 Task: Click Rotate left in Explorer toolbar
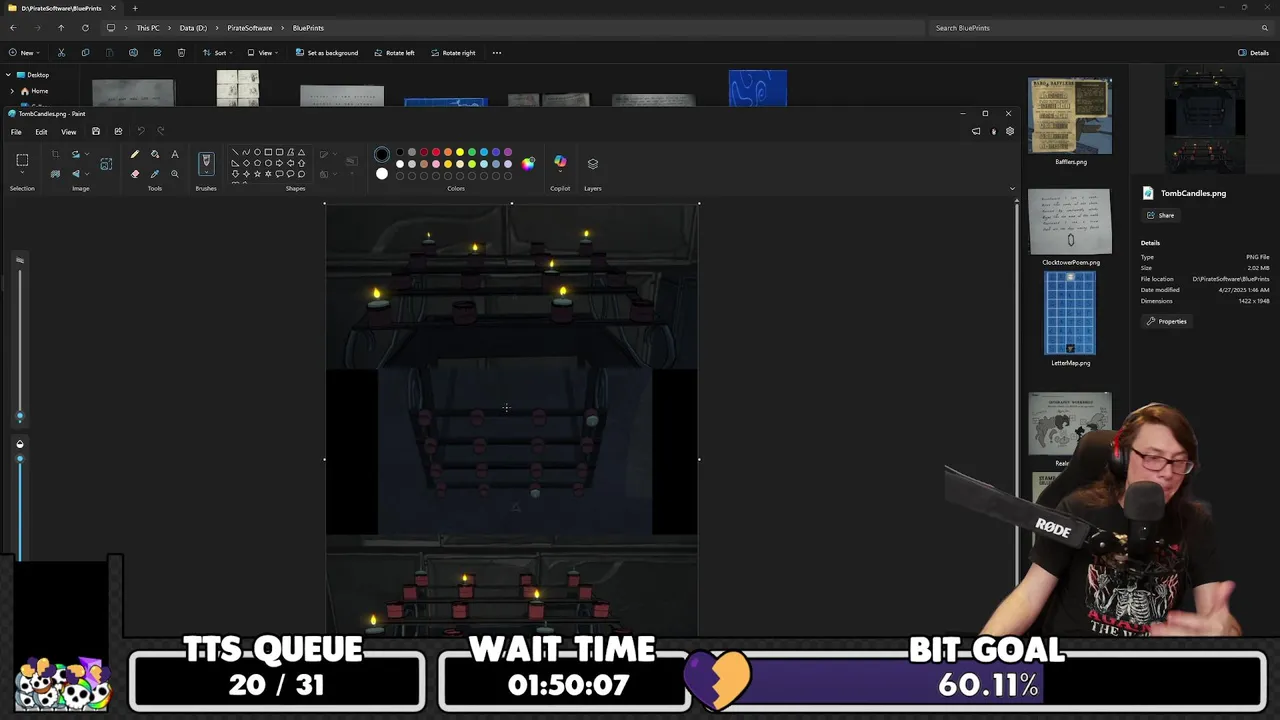coord(394,53)
